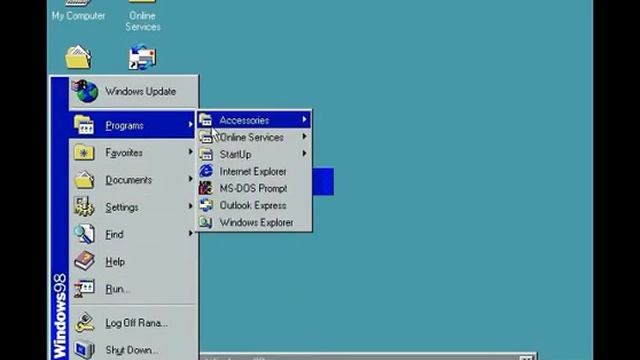Image resolution: width=640 pixels, height=360 pixels.
Task: Expand the Online Services submenu arrow
Action: [304, 137]
